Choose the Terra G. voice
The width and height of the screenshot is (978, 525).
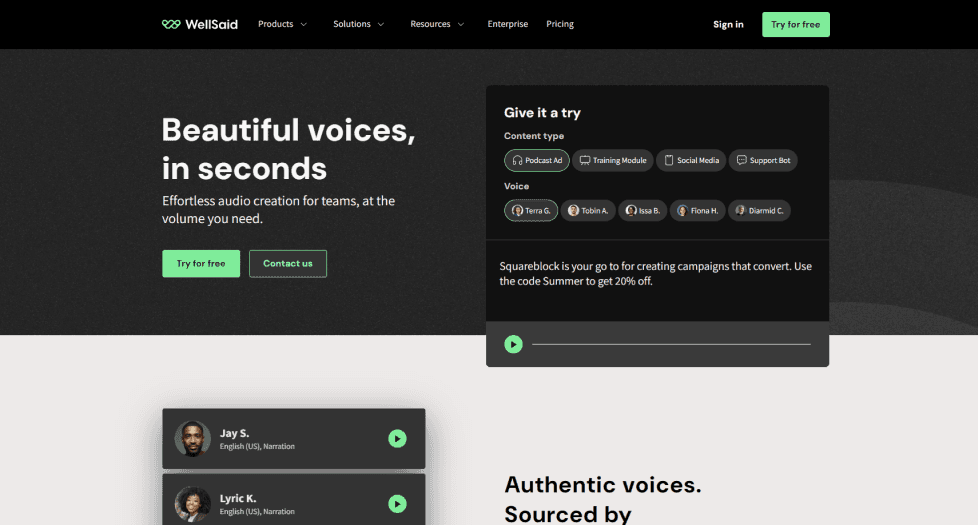pos(531,211)
